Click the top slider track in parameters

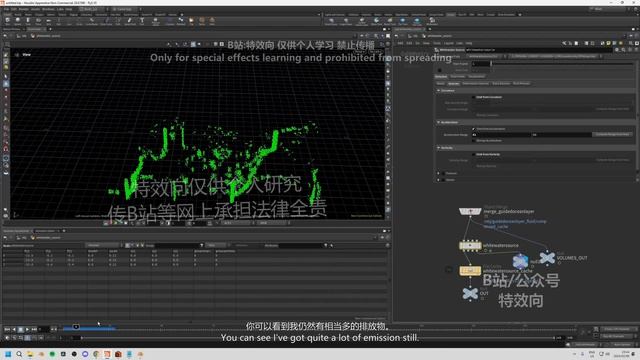pyautogui.click(x=562, y=64)
